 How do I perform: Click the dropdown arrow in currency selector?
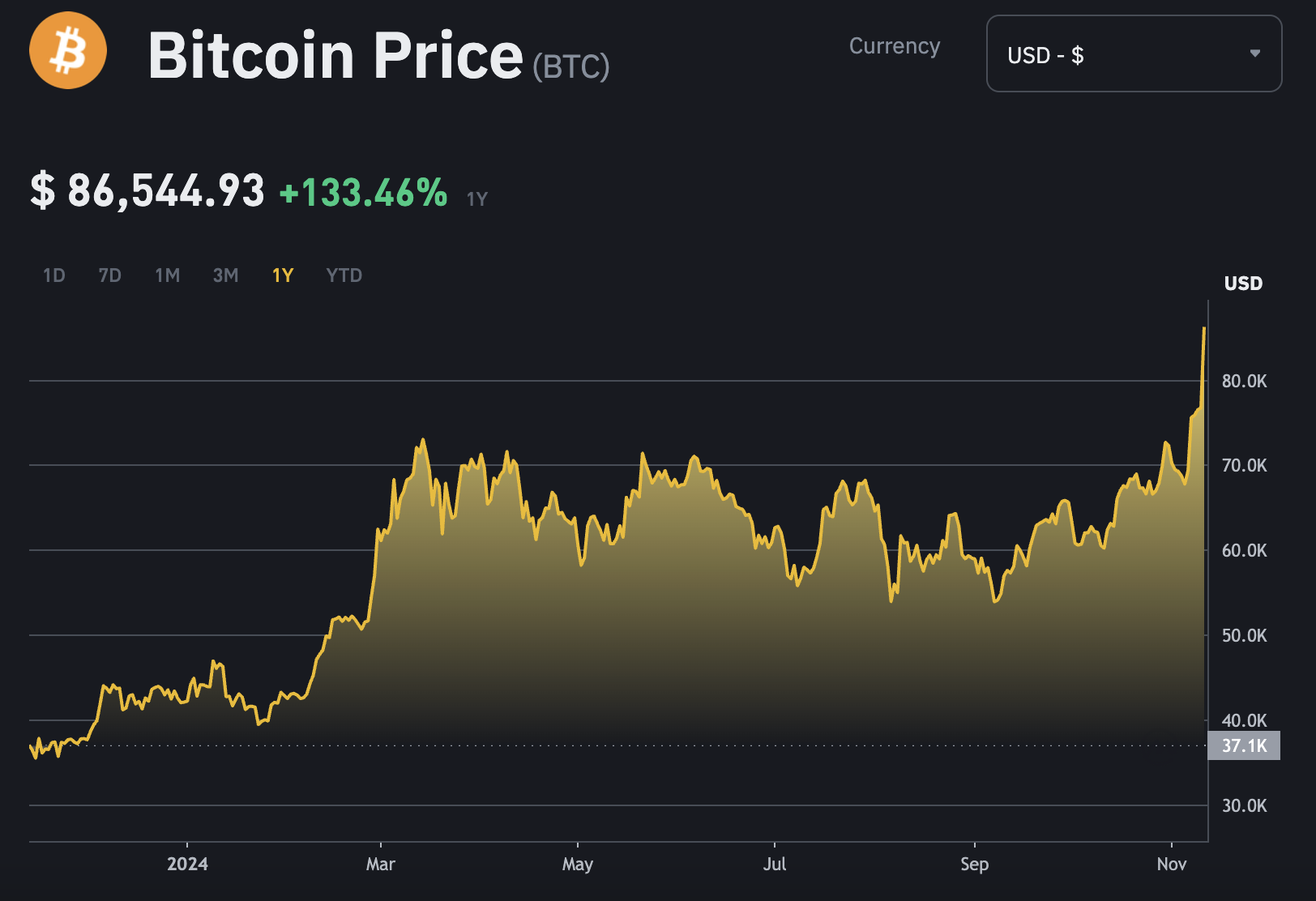(1254, 53)
